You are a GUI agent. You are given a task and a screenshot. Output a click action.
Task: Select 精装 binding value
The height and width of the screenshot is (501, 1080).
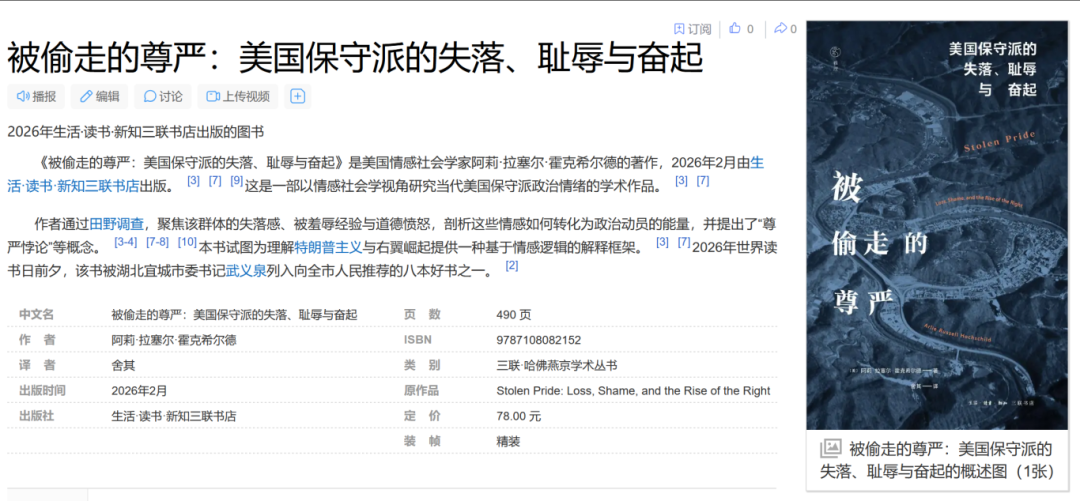(508, 442)
